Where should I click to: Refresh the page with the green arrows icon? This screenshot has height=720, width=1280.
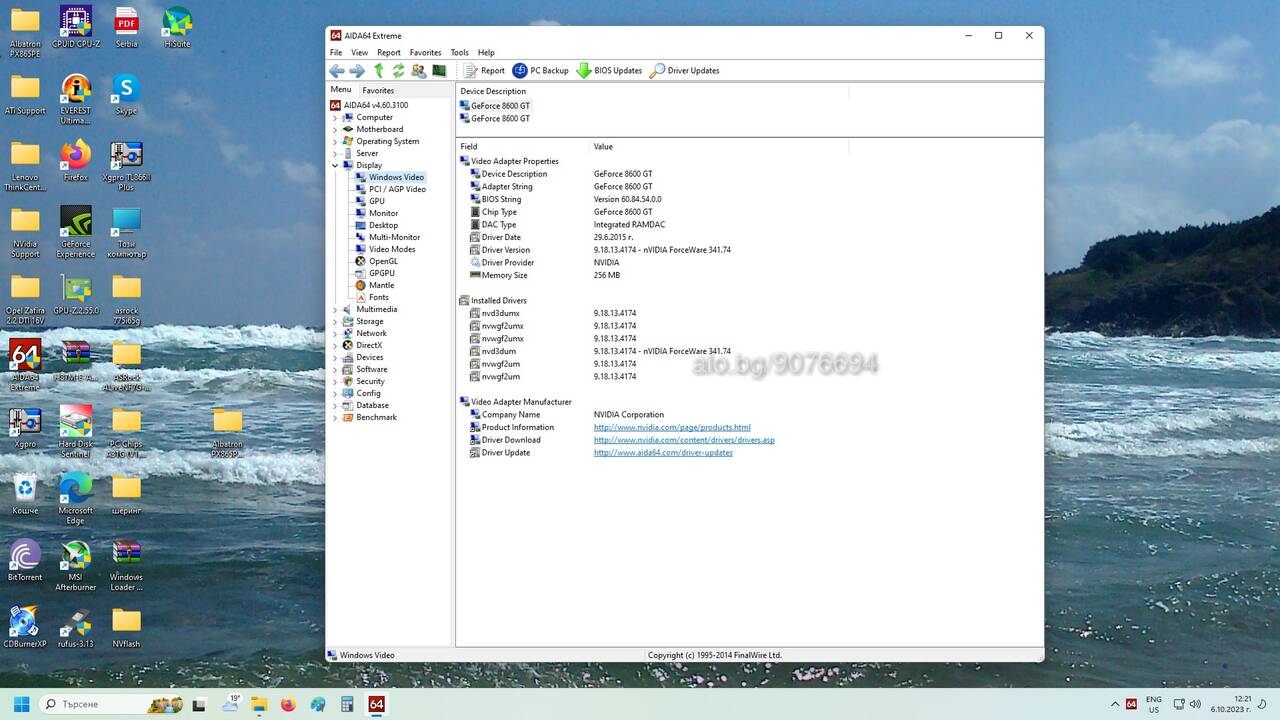(398, 70)
